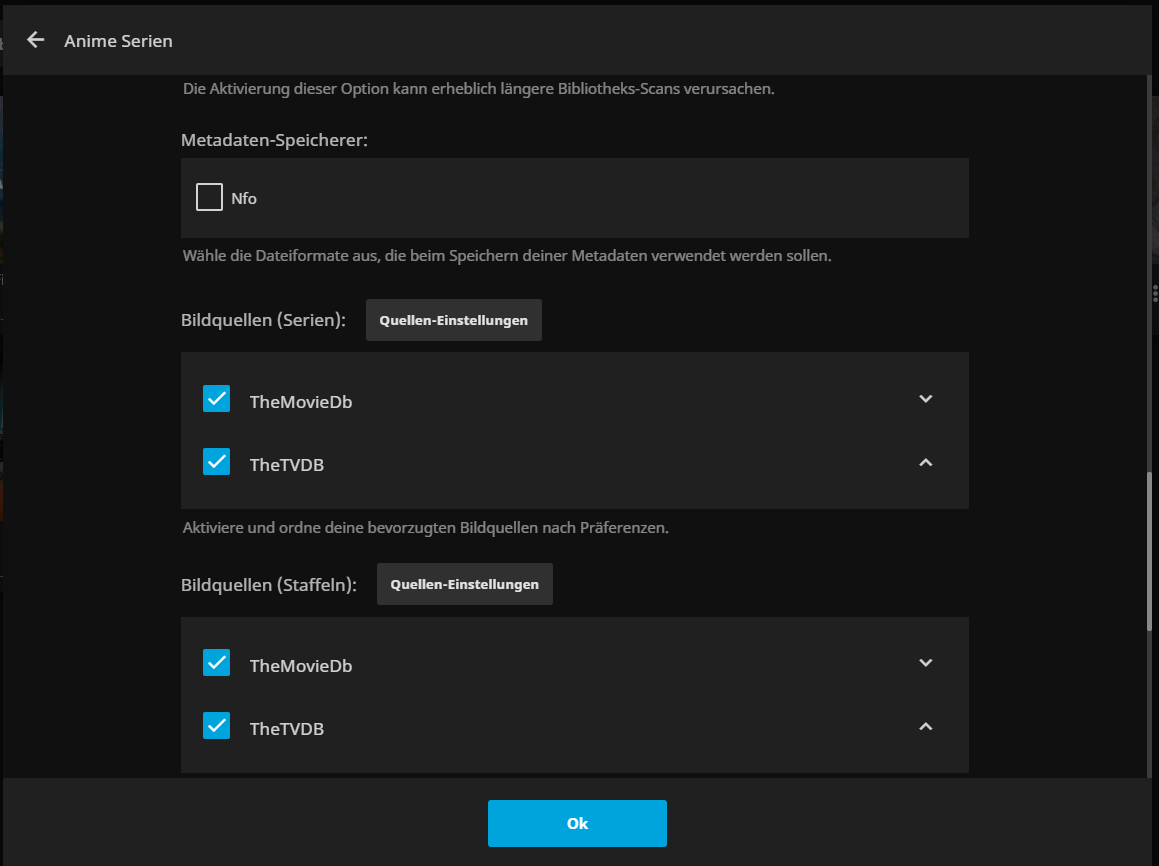Image resolution: width=1159 pixels, height=866 pixels.
Task: Open Quellen-Einstellungen for Bildquellen (Staffeln)
Action: (464, 584)
